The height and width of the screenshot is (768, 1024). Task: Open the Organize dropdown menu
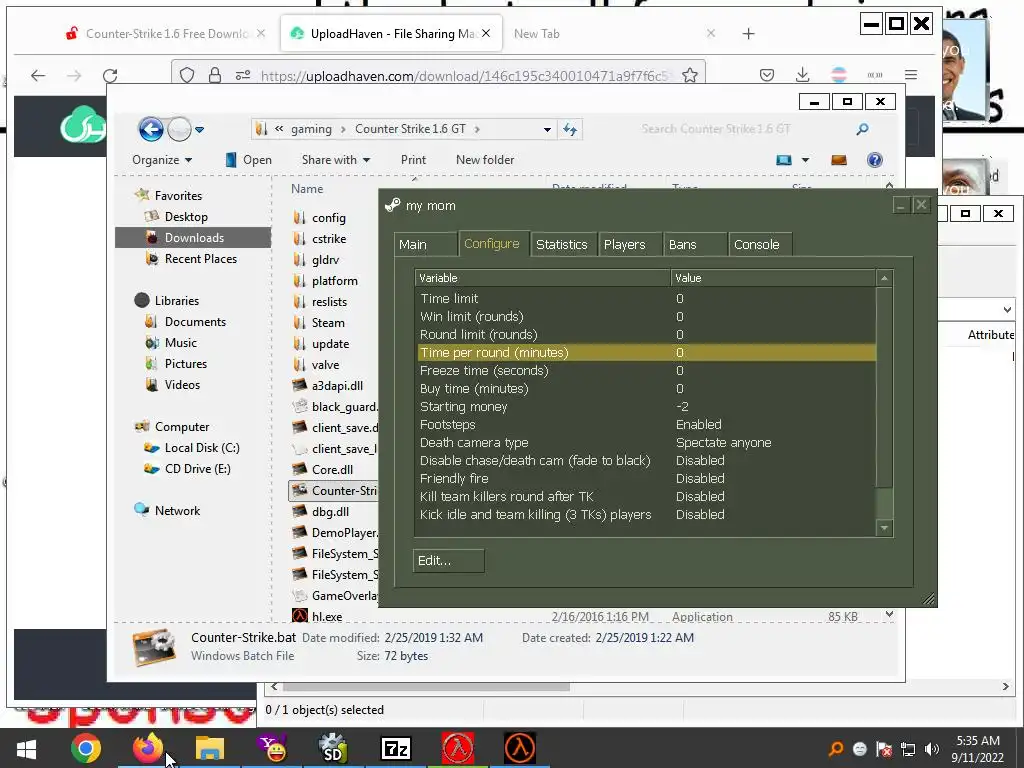[x=162, y=160]
